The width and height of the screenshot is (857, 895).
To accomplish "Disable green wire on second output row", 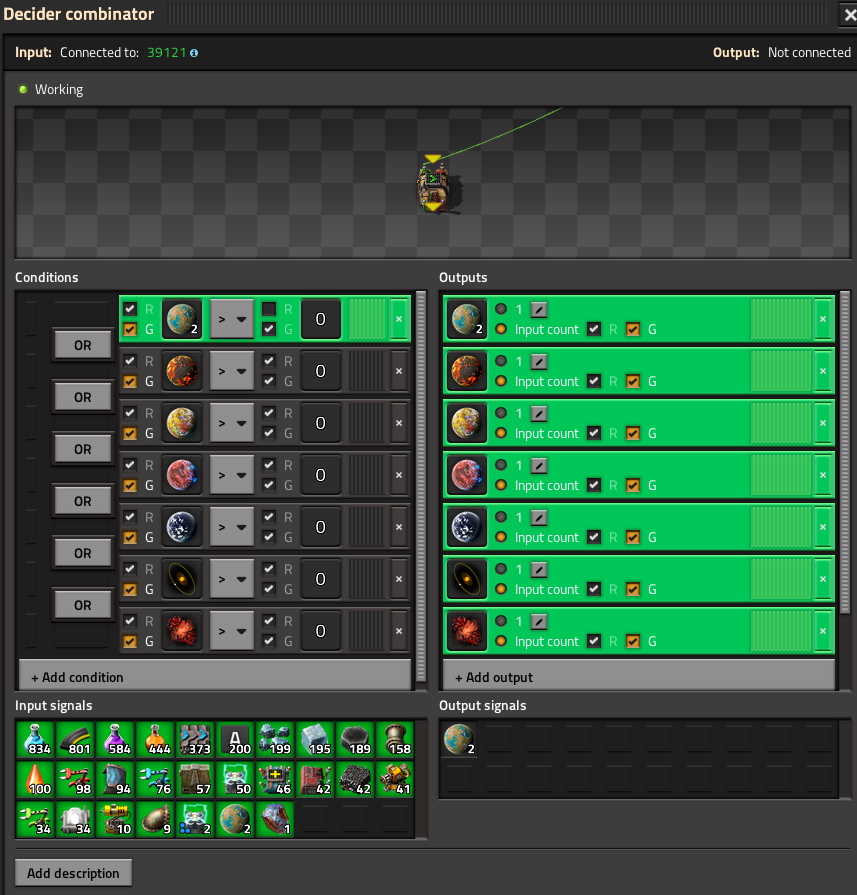I will click(x=633, y=381).
